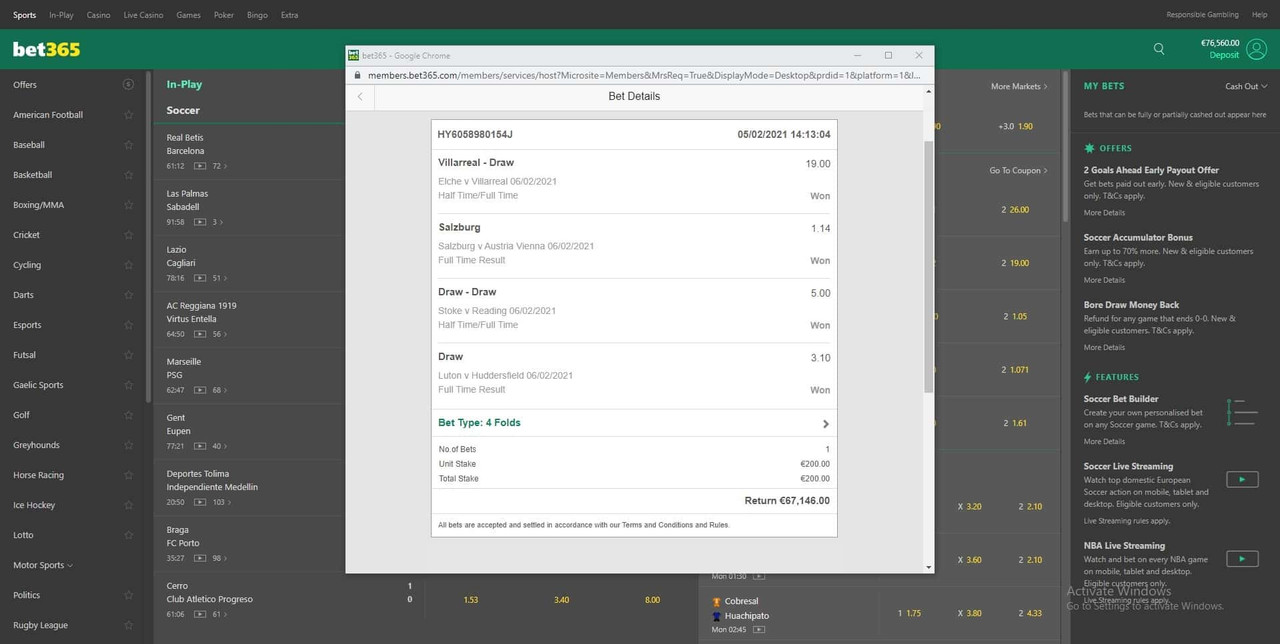
Task: Open Go To Coupon link
Action: (1018, 171)
